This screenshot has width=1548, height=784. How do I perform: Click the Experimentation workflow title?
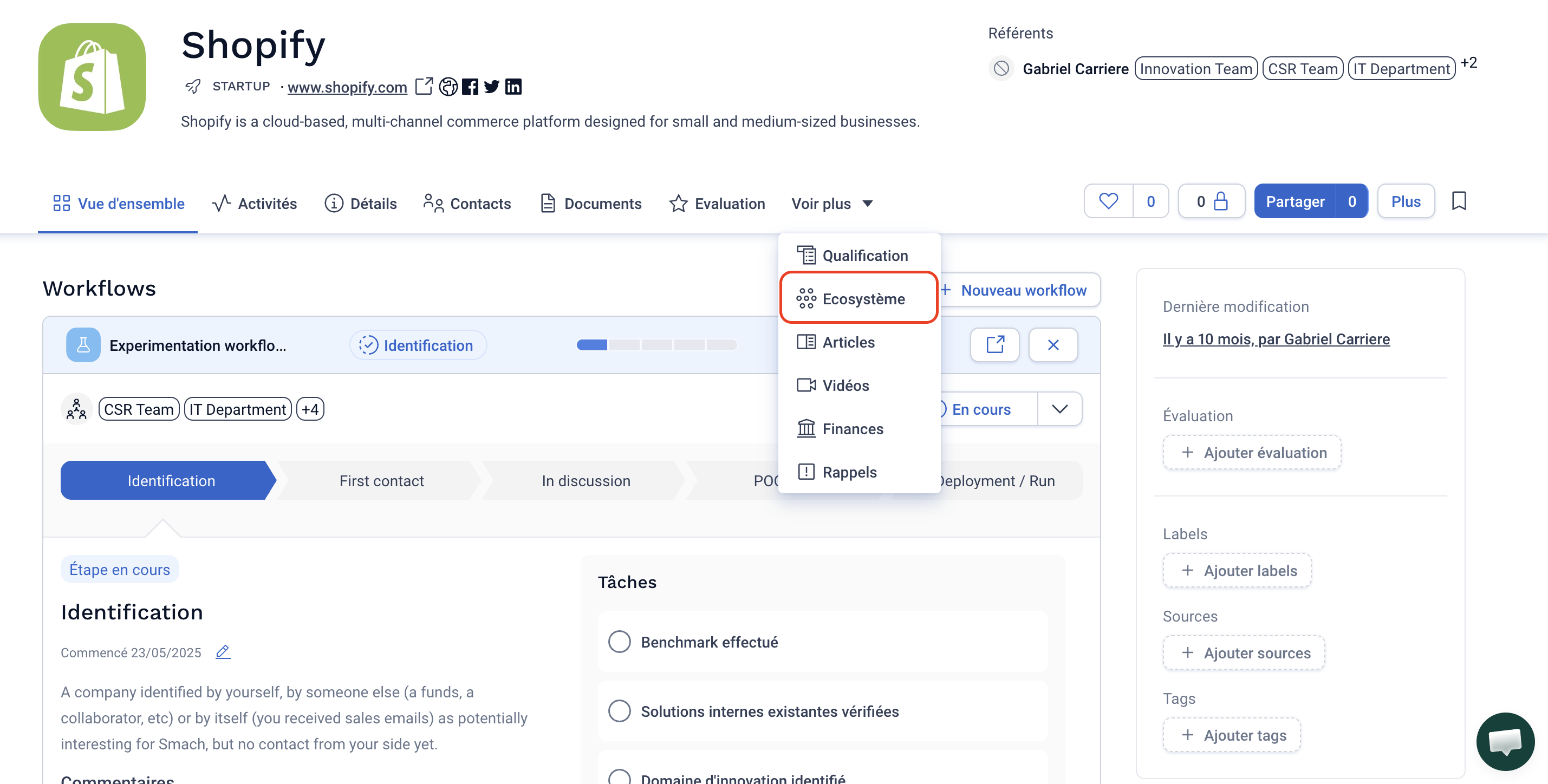(x=198, y=345)
